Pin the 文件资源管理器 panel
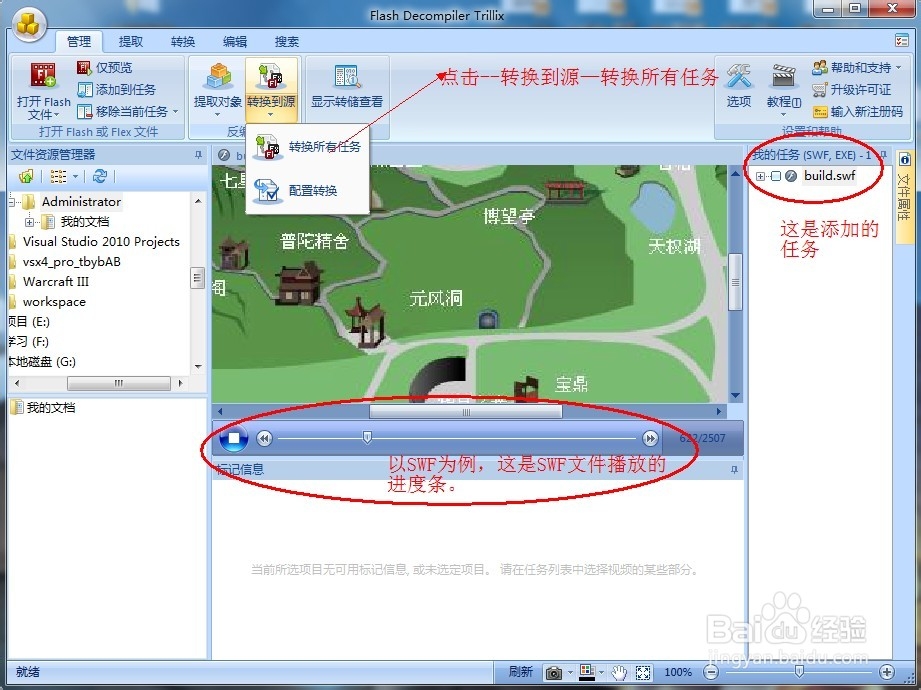Viewport: 921px width, 690px height. point(199,155)
